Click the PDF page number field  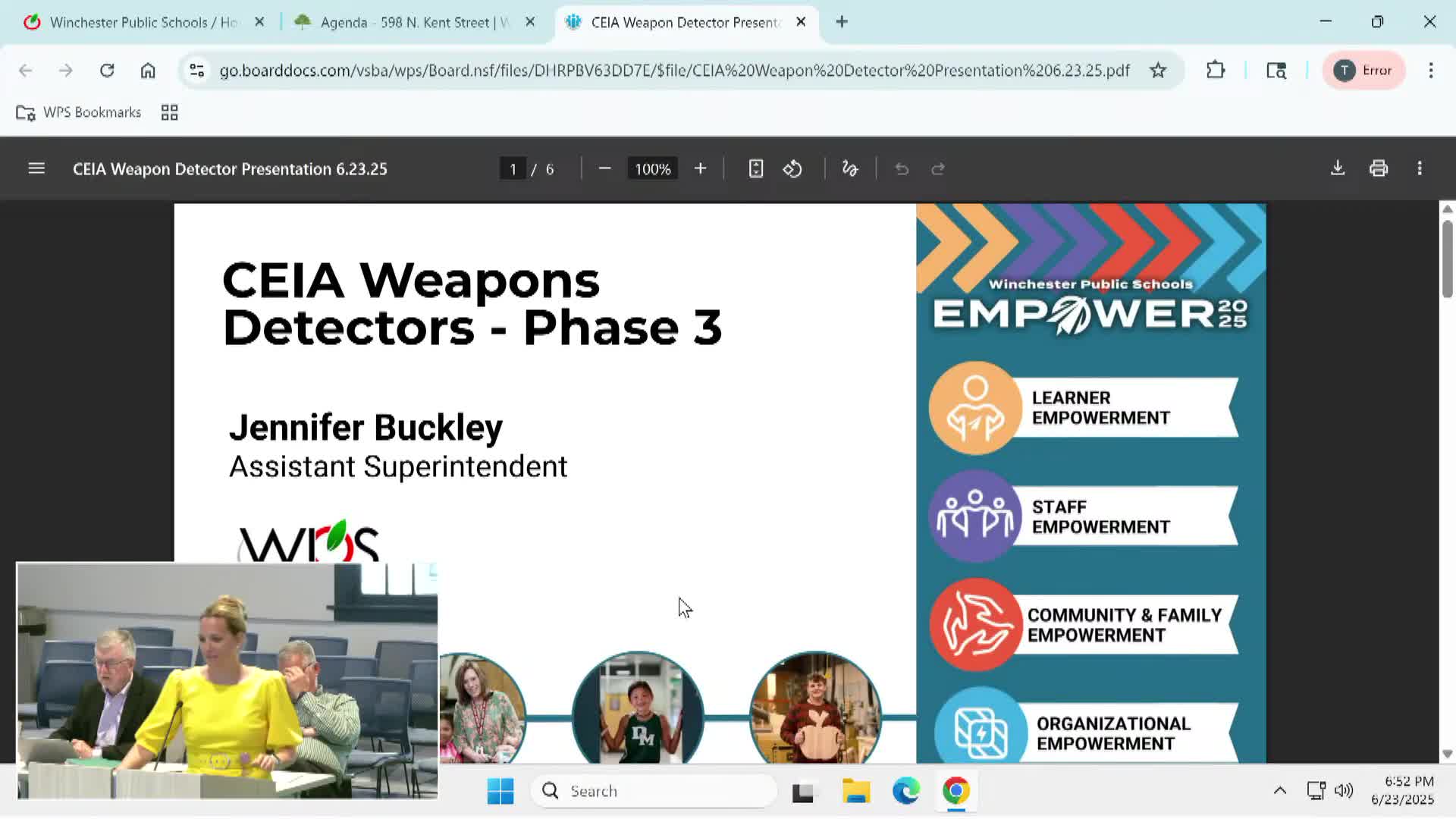click(x=513, y=168)
